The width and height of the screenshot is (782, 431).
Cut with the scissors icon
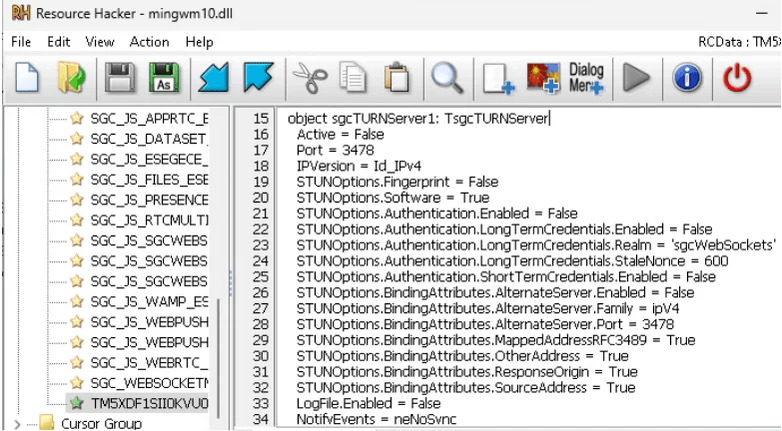(x=310, y=78)
